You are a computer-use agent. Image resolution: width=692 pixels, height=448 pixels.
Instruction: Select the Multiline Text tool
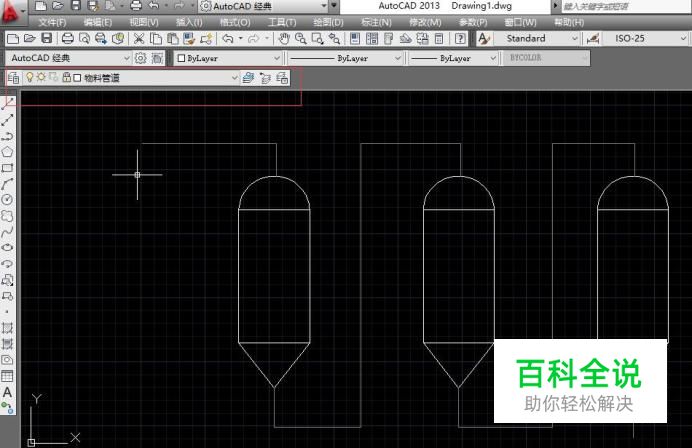pyautogui.click(x=8, y=392)
